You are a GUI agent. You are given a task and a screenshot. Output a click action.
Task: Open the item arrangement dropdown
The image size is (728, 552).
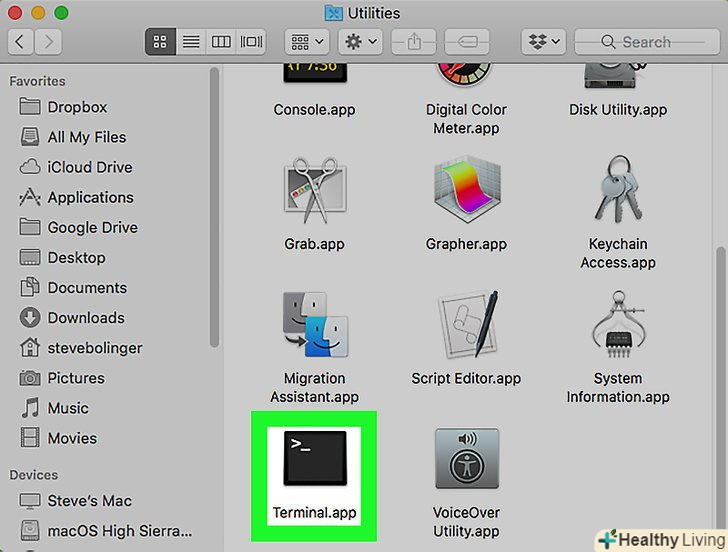point(307,42)
